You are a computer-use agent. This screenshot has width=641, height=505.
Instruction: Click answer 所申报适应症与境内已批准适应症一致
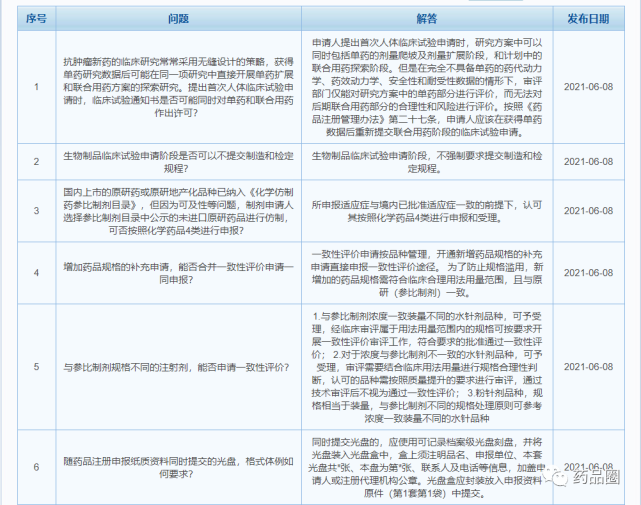tap(427, 211)
